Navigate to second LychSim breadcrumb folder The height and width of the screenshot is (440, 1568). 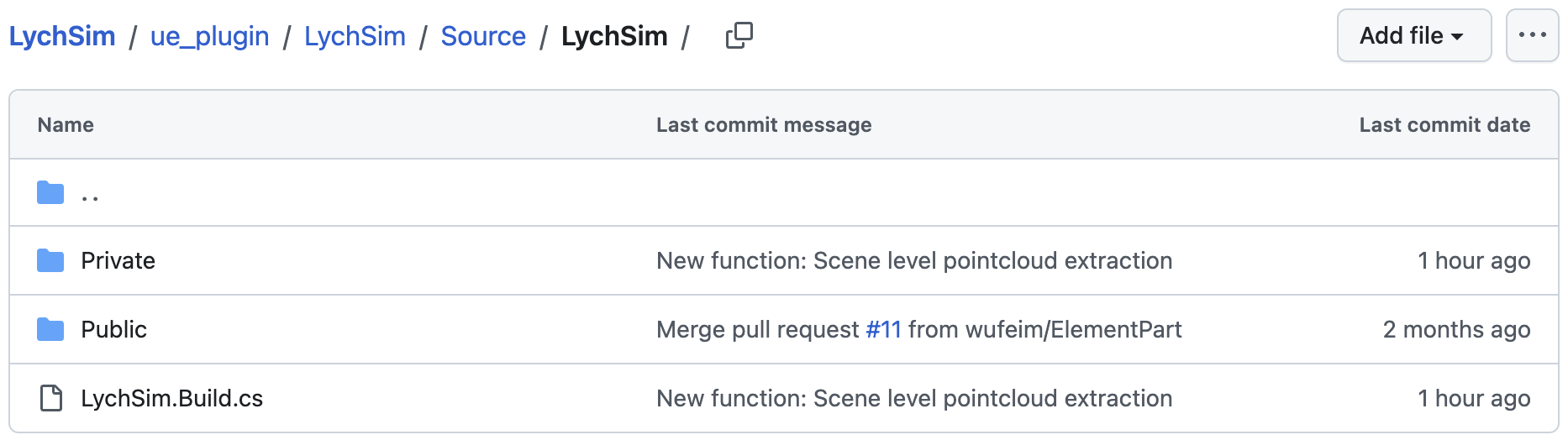355,36
